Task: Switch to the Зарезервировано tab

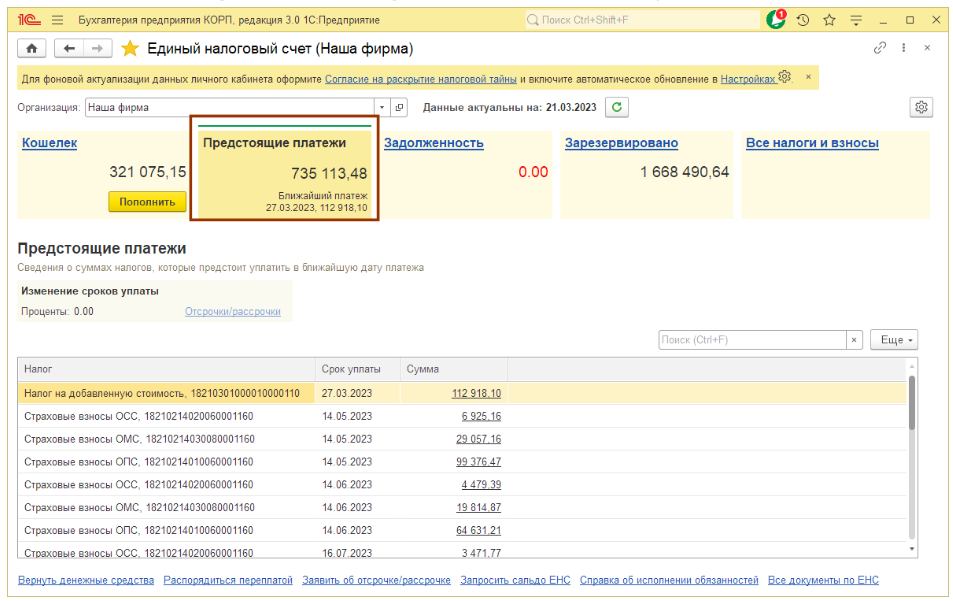Action: point(621,143)
